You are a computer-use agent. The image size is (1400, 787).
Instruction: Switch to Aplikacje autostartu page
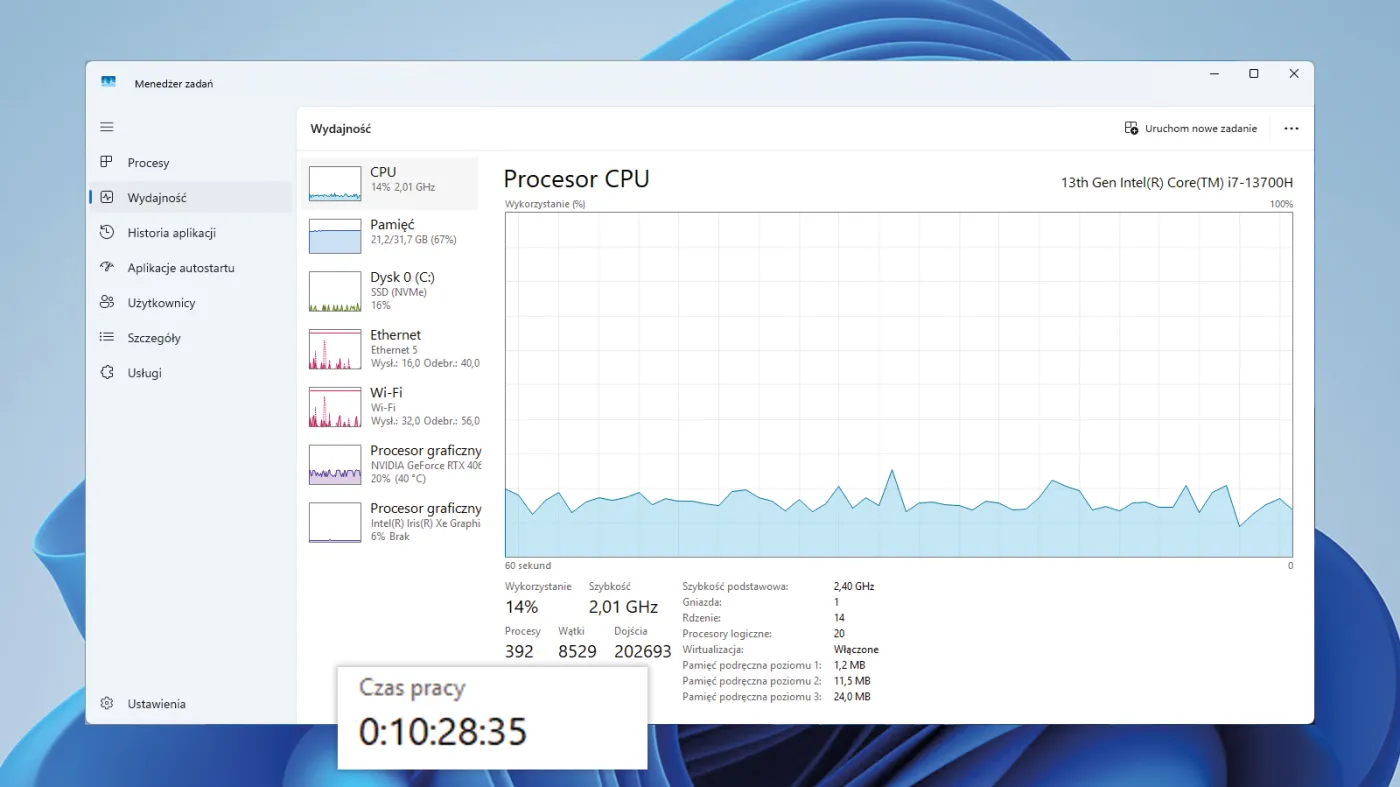[x=181, y=268]
